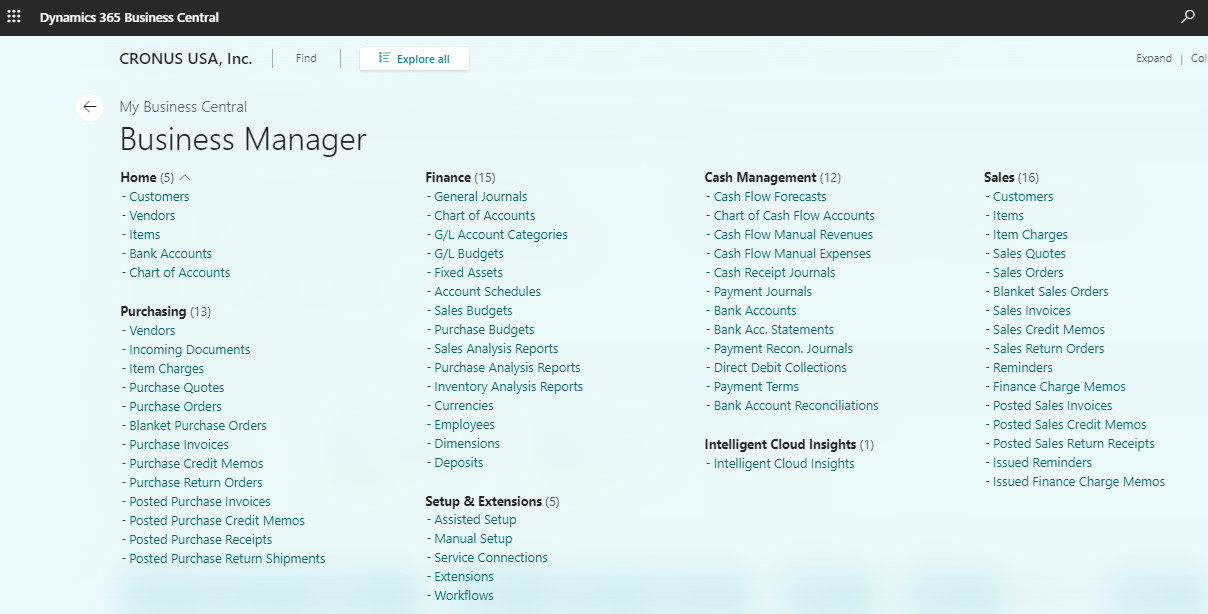Click the Find option
Screen dimensions: 1208x614
click(x=306, y=59)
